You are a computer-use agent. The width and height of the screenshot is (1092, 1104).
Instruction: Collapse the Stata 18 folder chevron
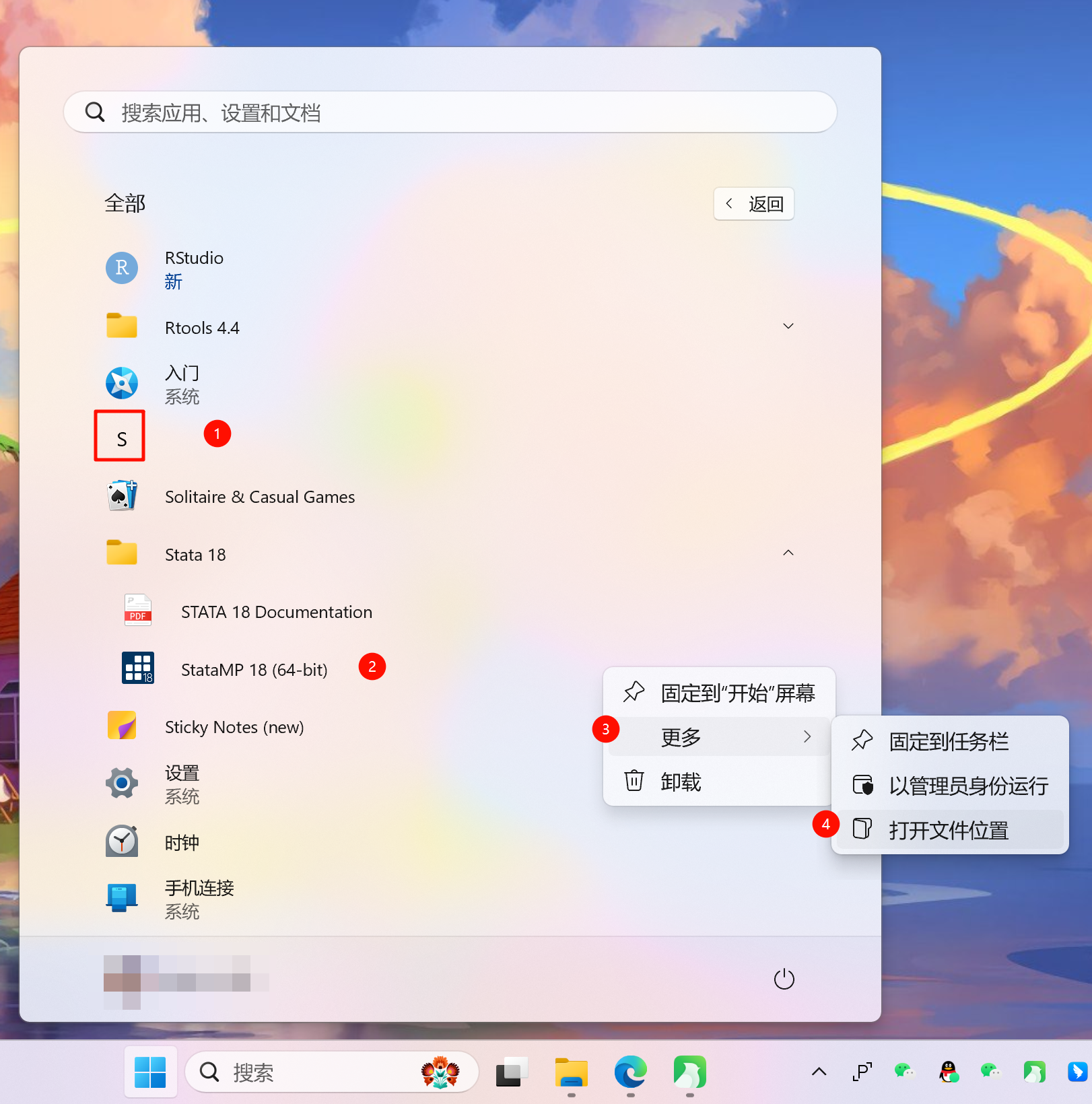788,553
